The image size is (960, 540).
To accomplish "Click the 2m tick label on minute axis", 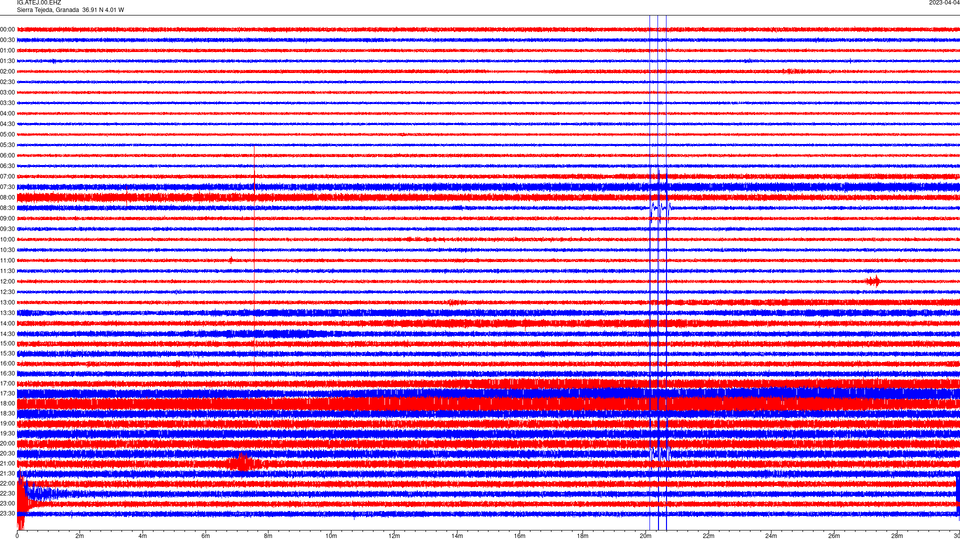I will pyautogui.click(x=80, y=536).
